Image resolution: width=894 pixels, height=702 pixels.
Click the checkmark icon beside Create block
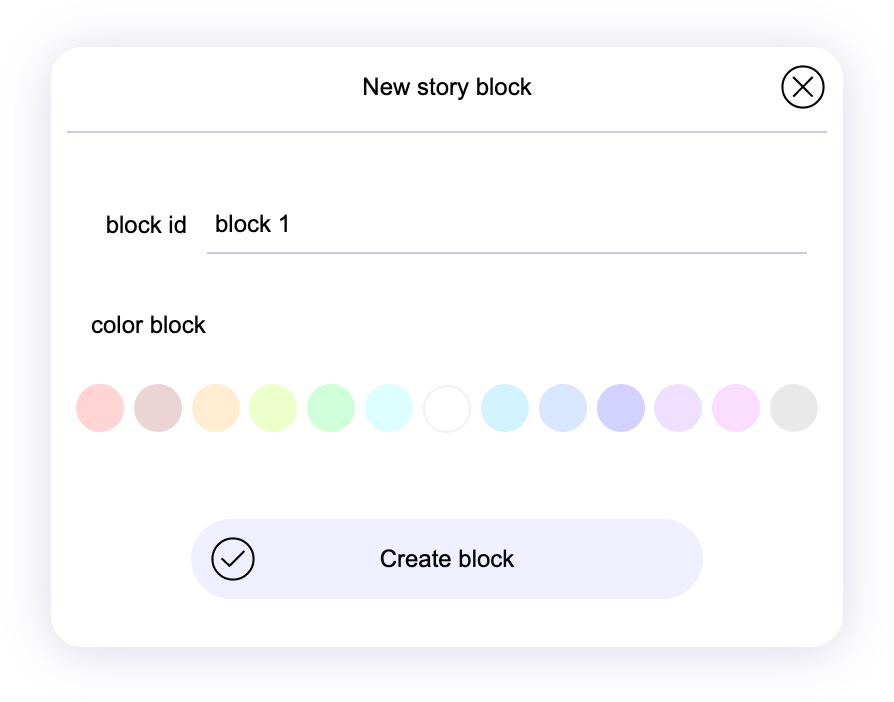pos(233,559)
